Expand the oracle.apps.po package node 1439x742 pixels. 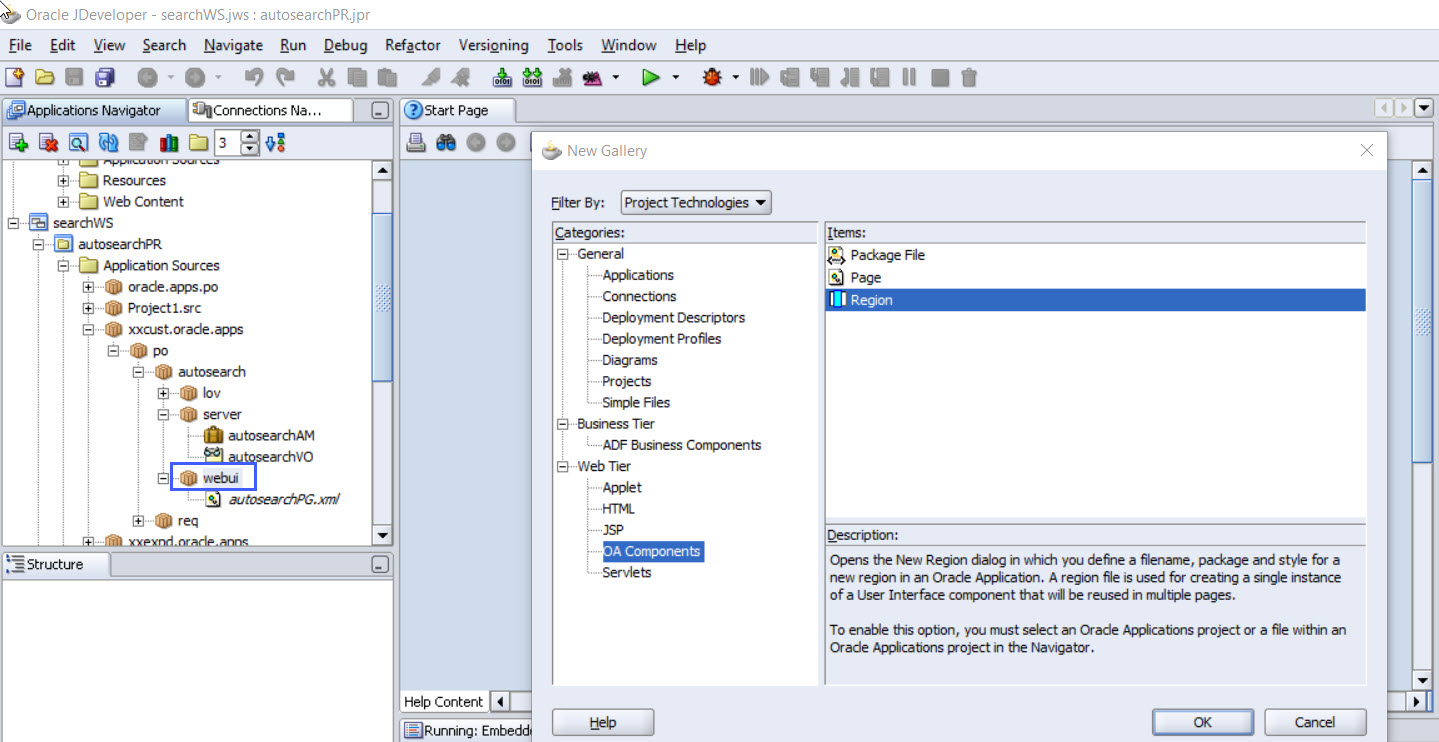[x=90, y=286]
